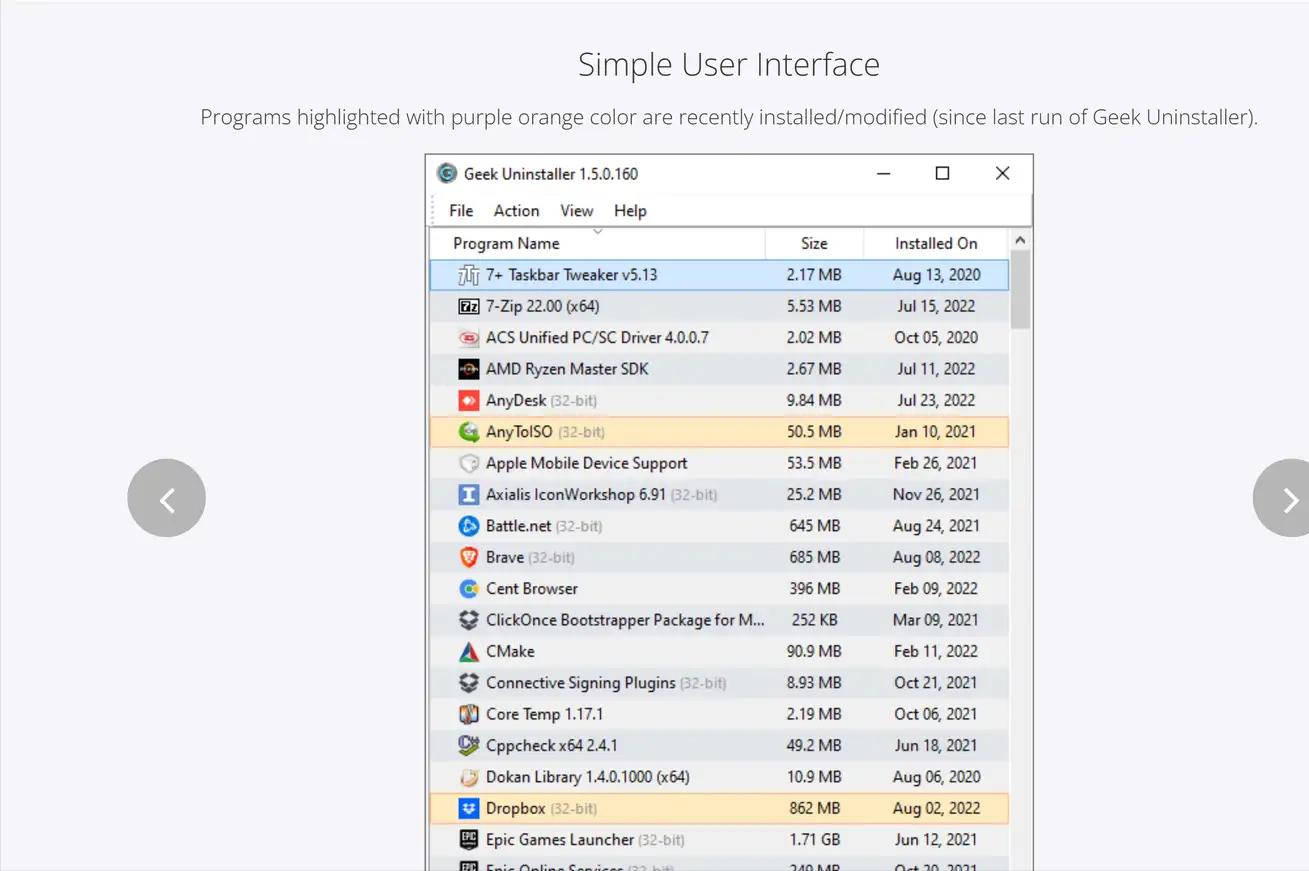Sort list by Size column header
This screenshot has height=871, width=1309.
tap(814, 243)
